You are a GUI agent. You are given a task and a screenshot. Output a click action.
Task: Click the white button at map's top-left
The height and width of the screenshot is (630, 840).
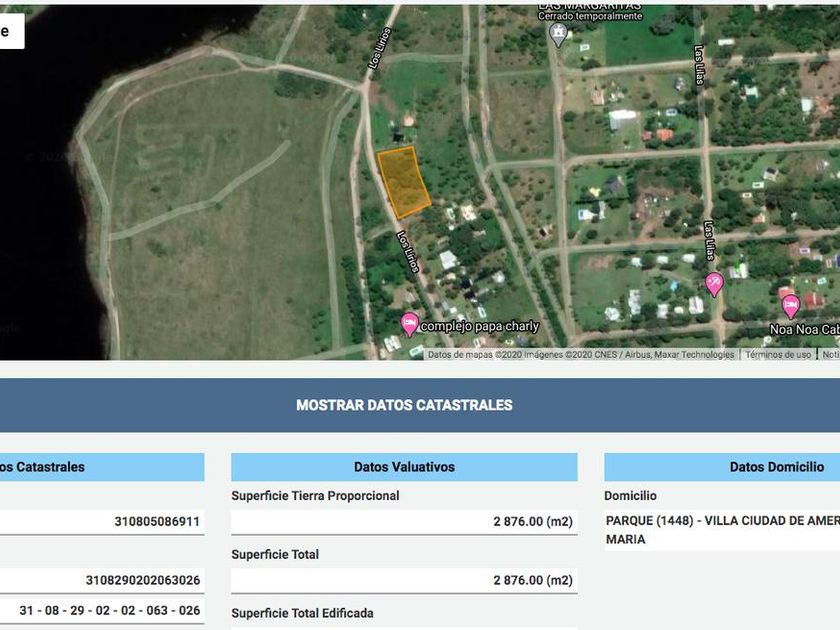click(11, 31)
